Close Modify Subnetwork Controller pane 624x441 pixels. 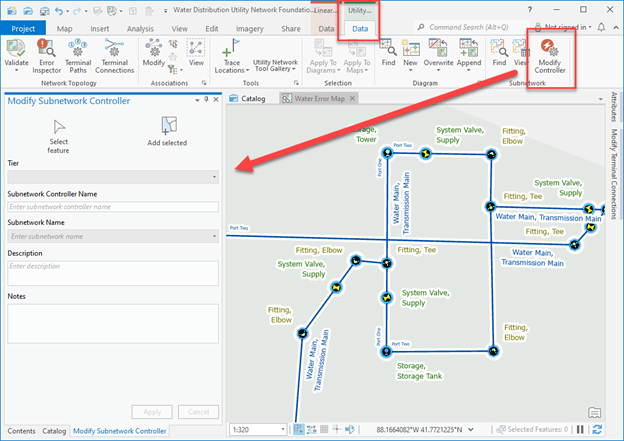216,100
